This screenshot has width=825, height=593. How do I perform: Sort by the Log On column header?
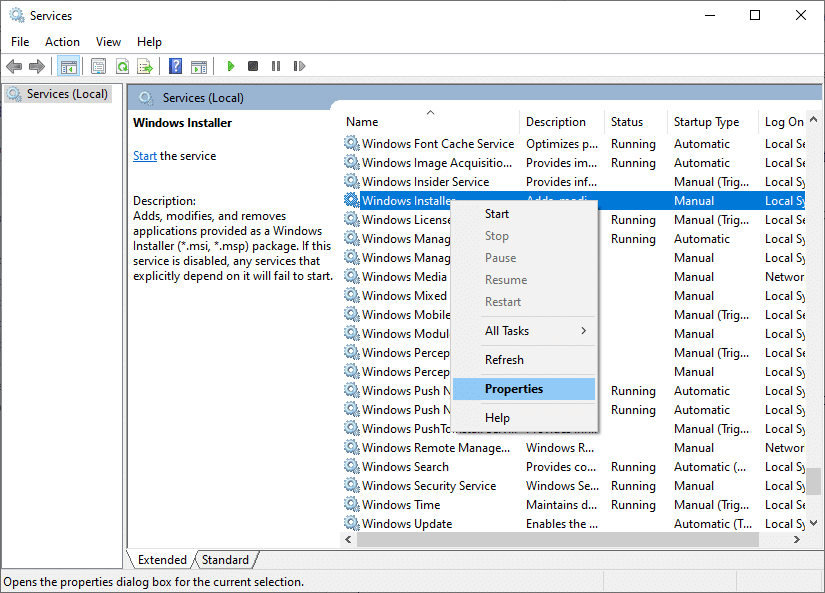[783, 122]
